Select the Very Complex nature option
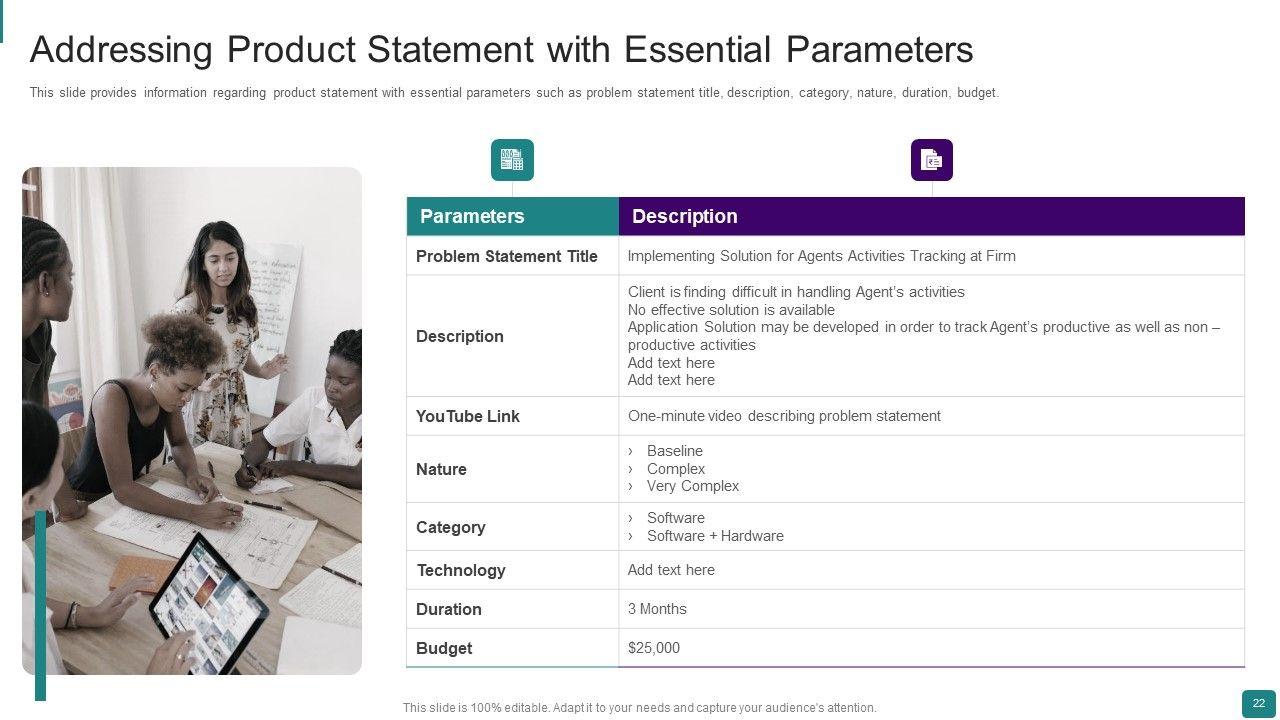Image resolution: width=1280 pixels, height=720 pixels. (x=692, y=486)
